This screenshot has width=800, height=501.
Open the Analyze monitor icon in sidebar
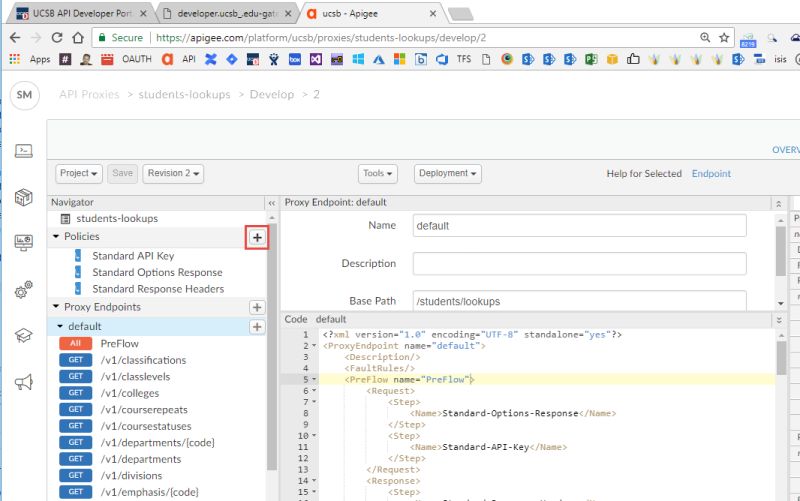click(x=23, y=242)
